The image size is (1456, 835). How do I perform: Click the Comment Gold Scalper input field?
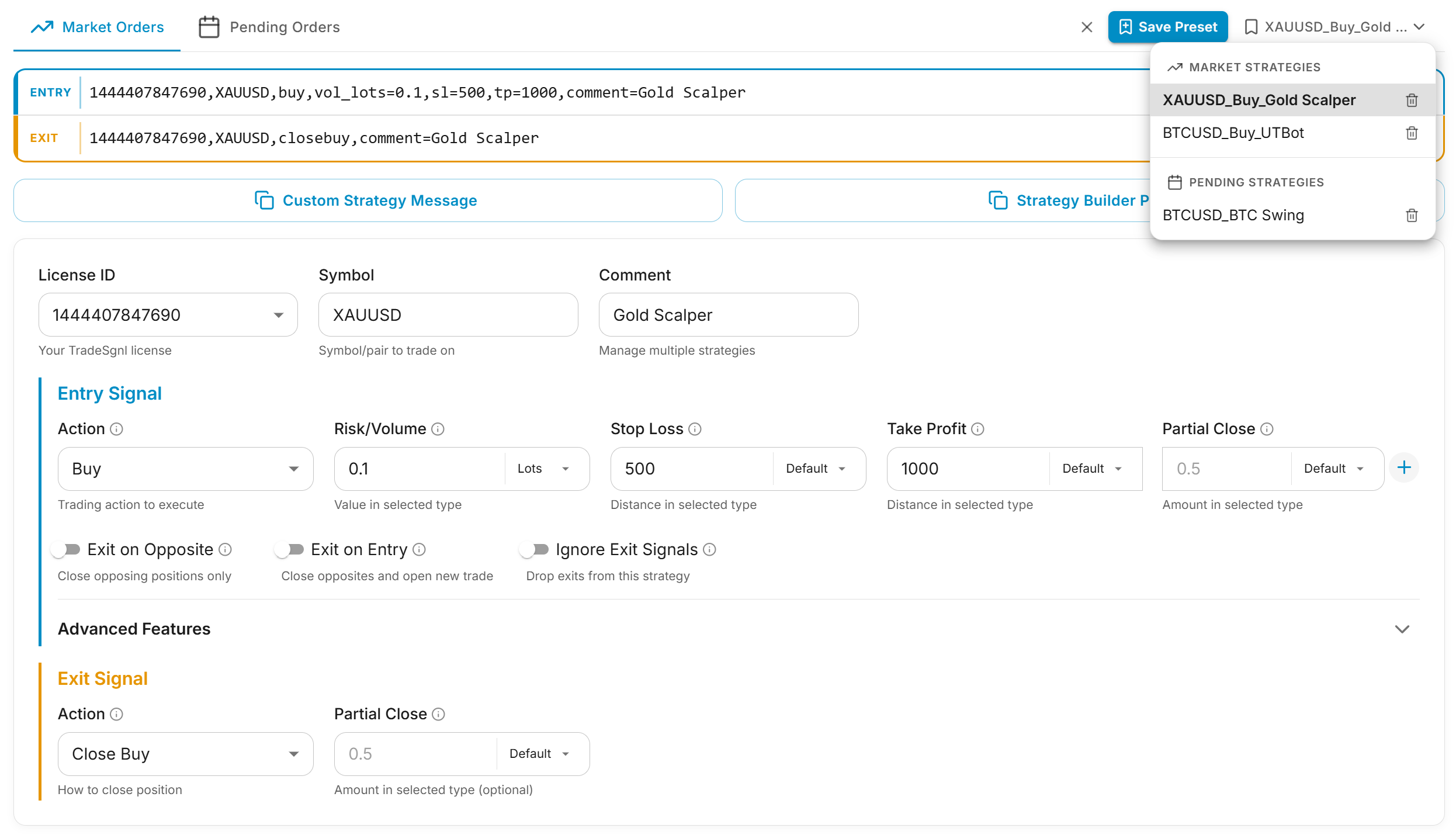pyautogui.click(x=729, y=315)
